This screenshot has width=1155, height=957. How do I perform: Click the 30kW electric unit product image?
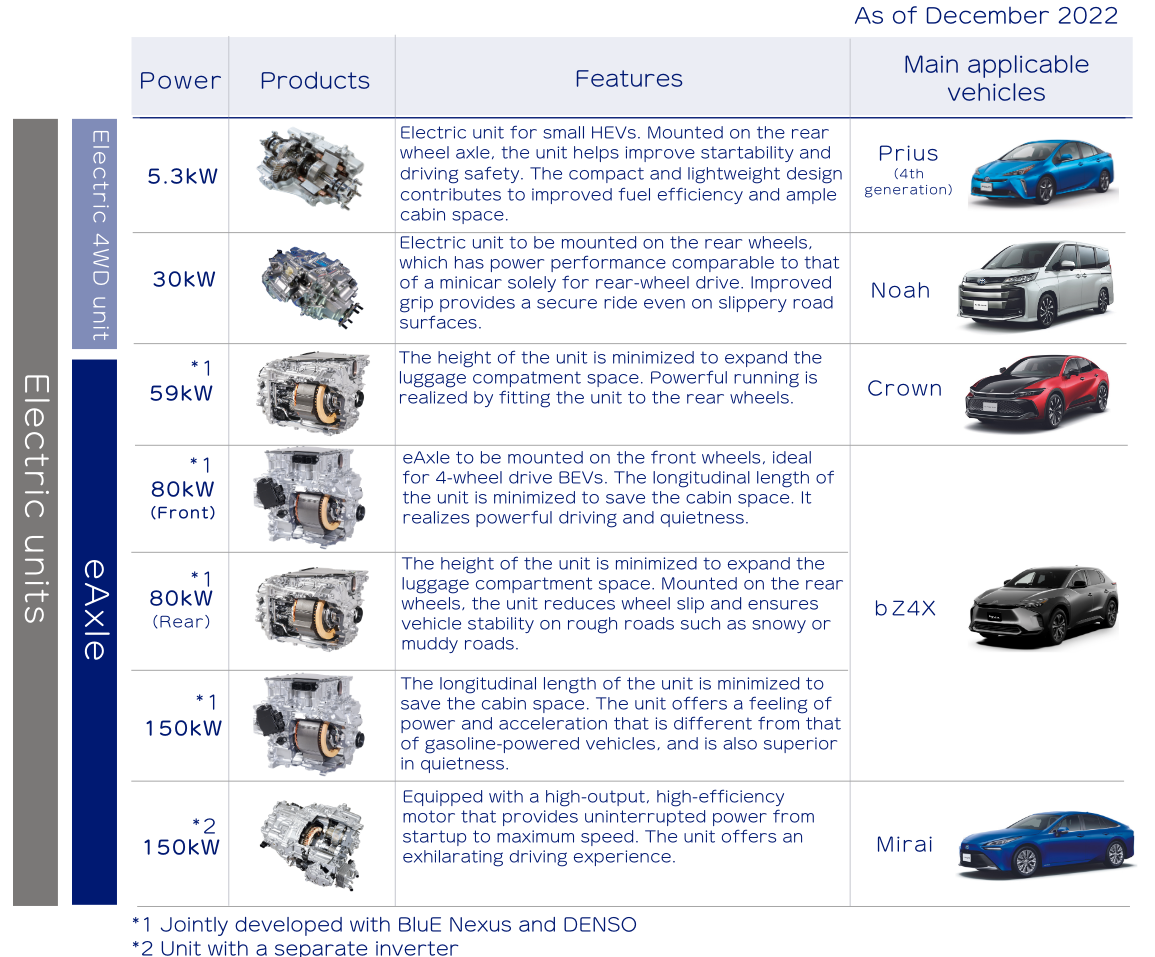tap(311, 285)
